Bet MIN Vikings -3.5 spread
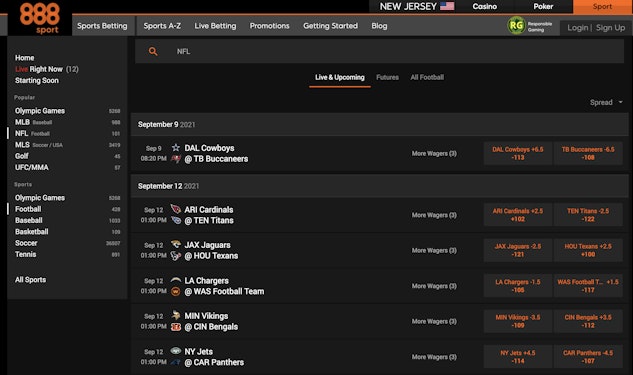The image size is (633, 375). point(518,321)
